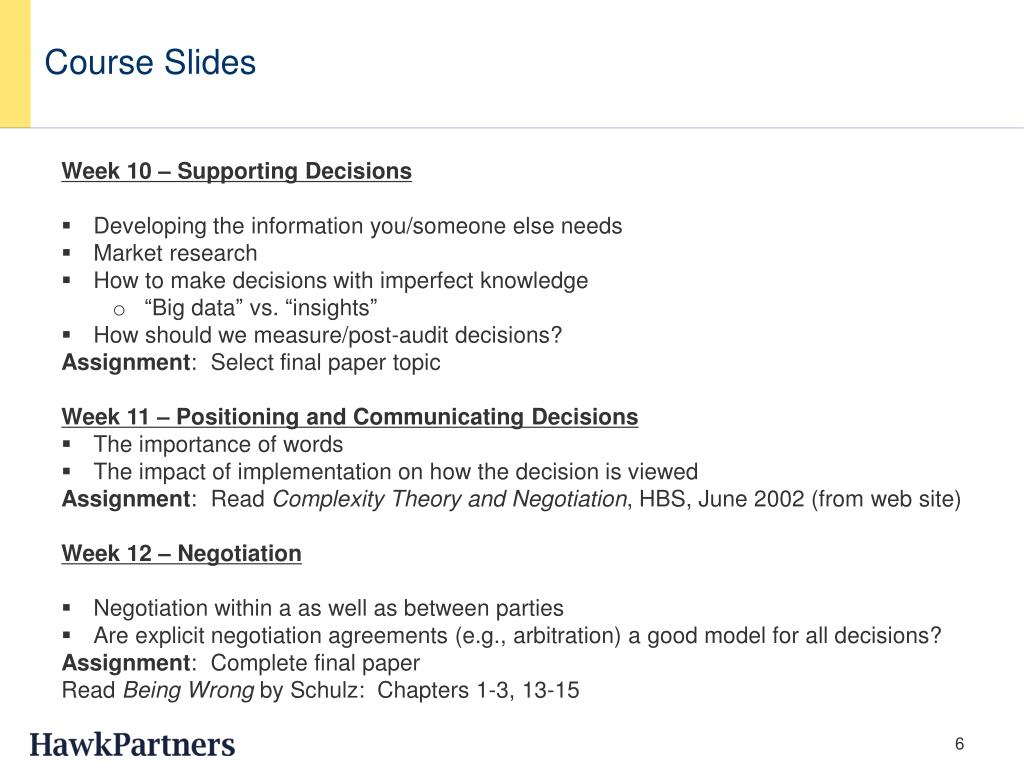Screen dimensions: 1024x768
Task: Select the Week 12 – Negotiation heading
Action: pyautogui.click(x=181, y=553)
